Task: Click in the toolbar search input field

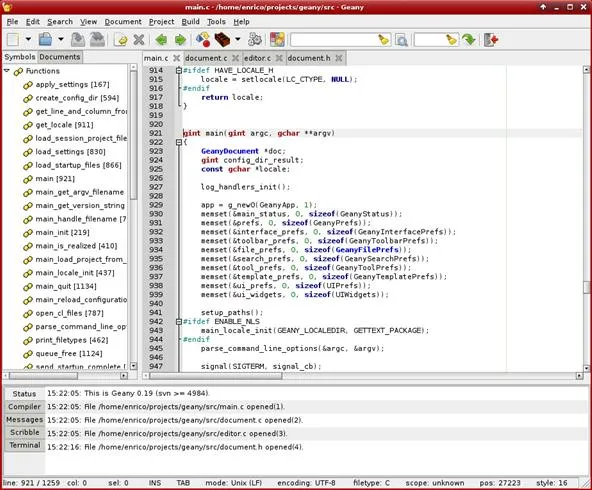Action: (x=333, y=40)
